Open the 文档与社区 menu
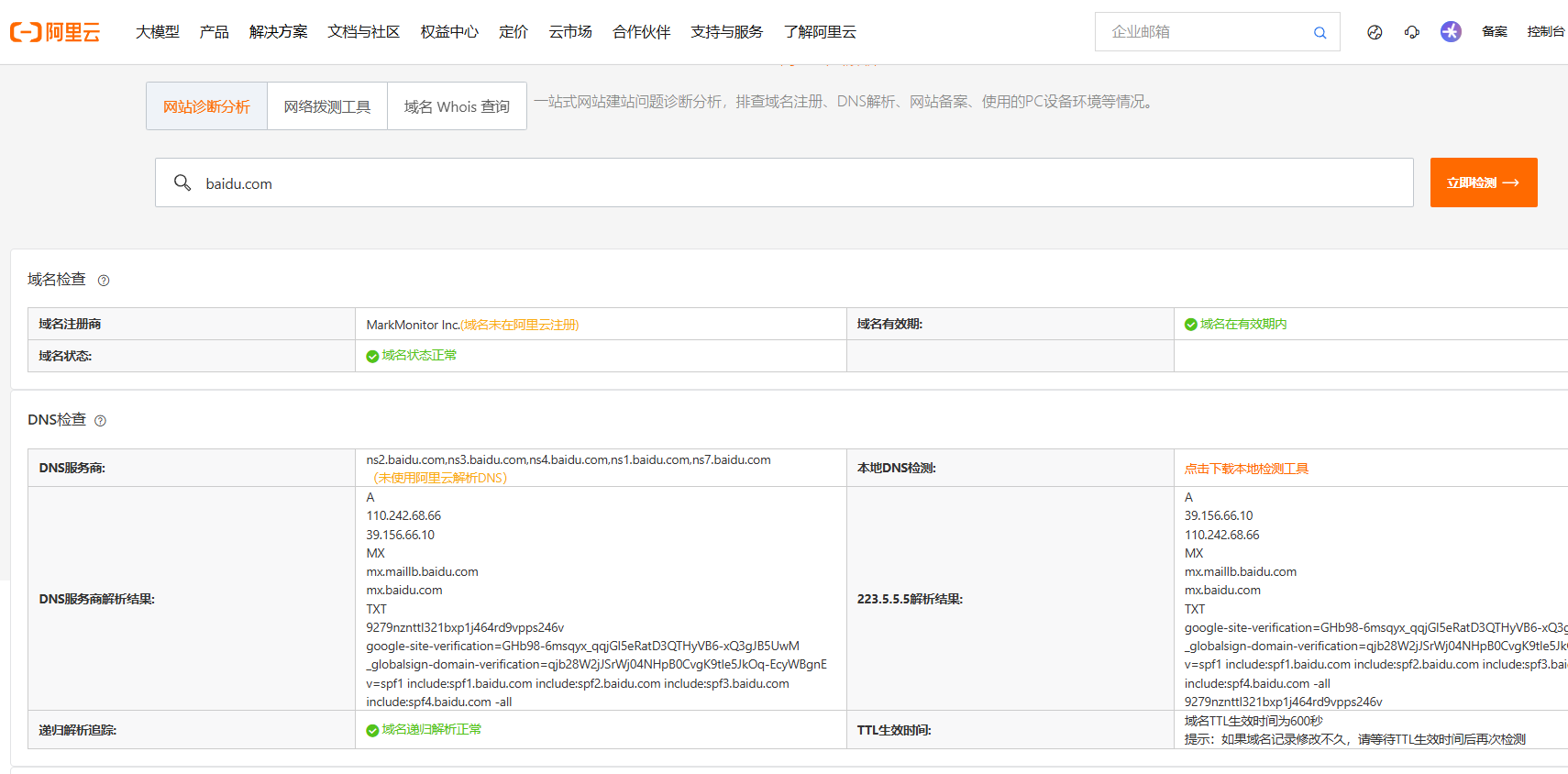The height and width of the screenshot is (774, 1568). pos(364,32)
